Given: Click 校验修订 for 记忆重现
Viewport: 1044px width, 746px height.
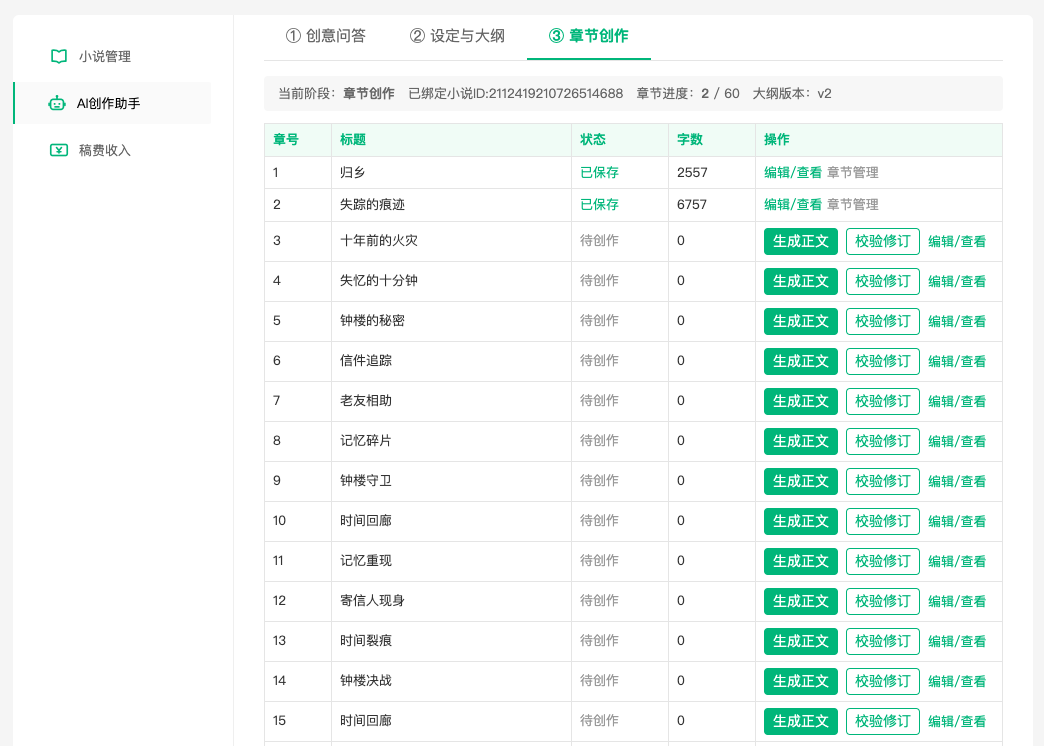Looking at the screenshot, I should (882, 561).
